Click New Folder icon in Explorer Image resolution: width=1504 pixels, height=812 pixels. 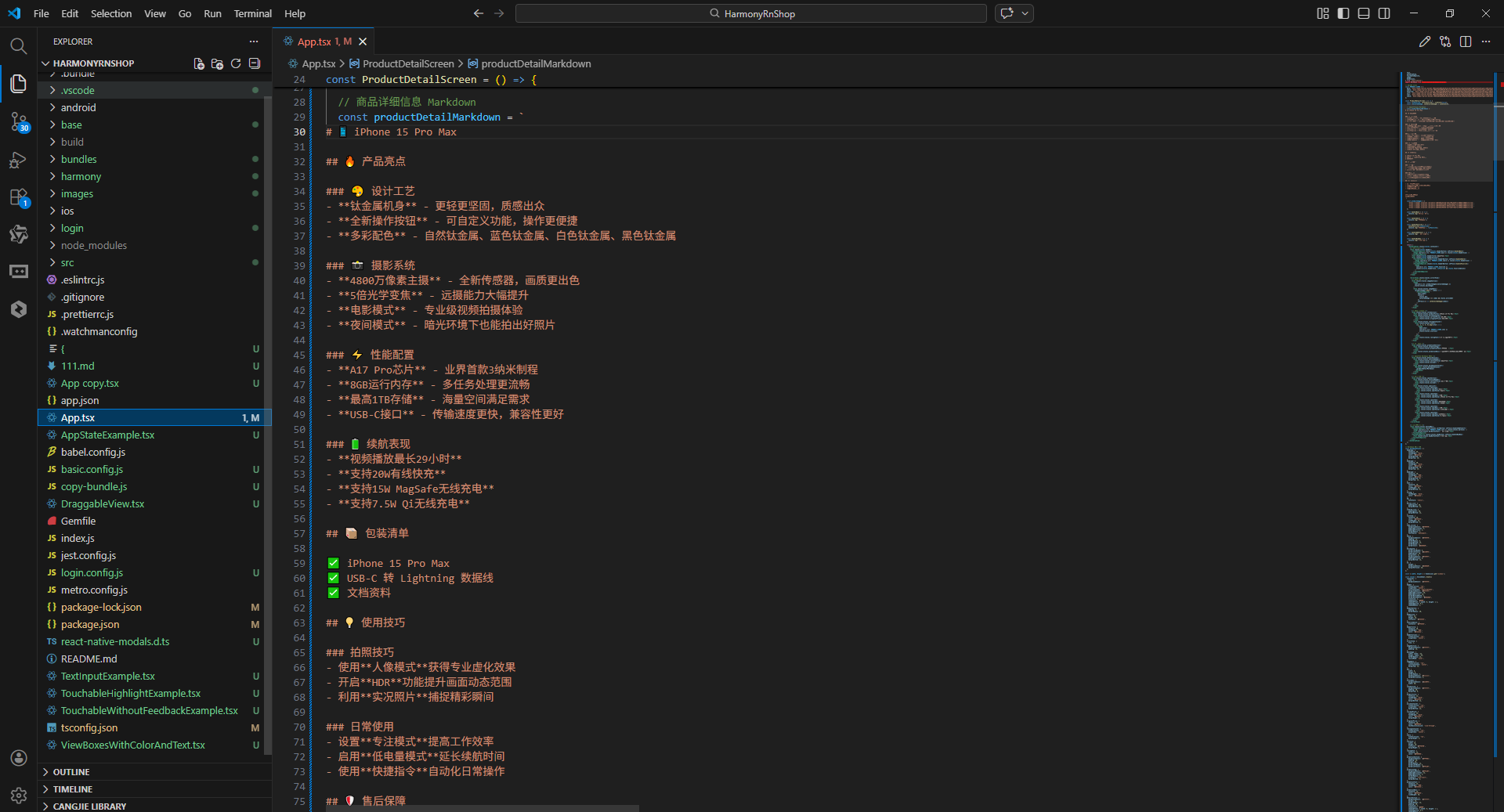click(217, 63)
